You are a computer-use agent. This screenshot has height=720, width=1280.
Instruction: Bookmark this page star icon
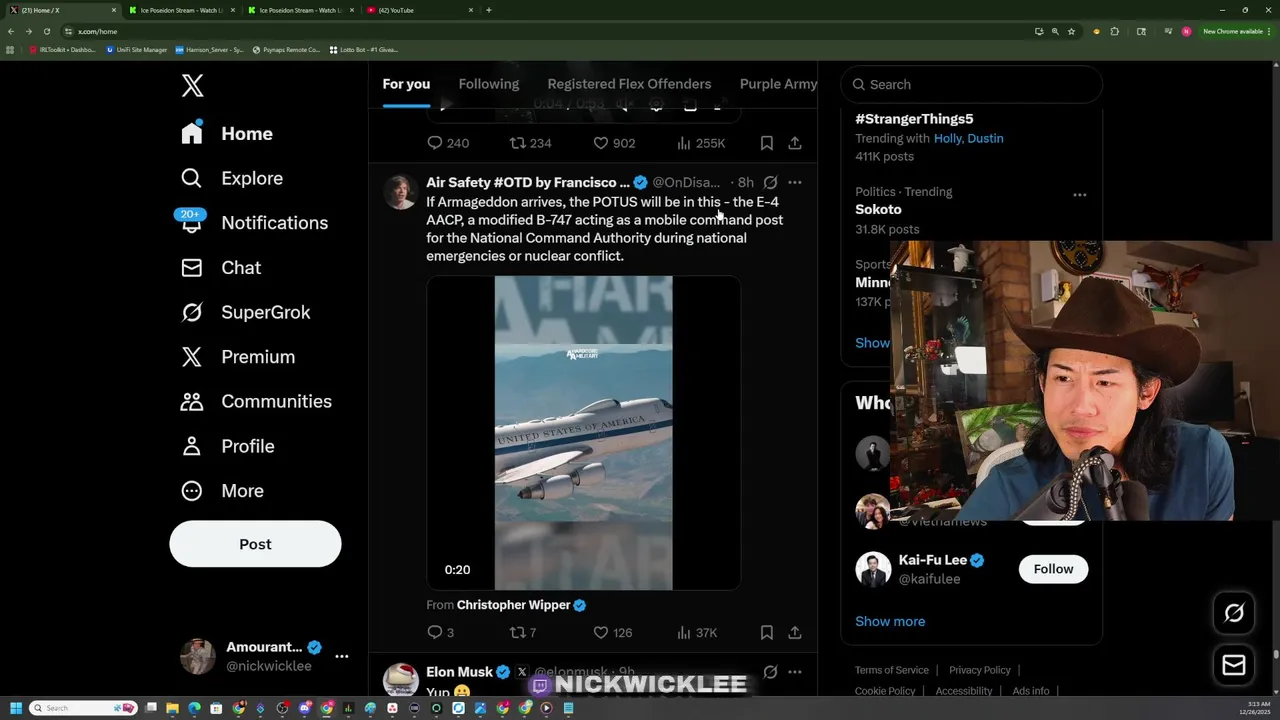point(1071,31)
